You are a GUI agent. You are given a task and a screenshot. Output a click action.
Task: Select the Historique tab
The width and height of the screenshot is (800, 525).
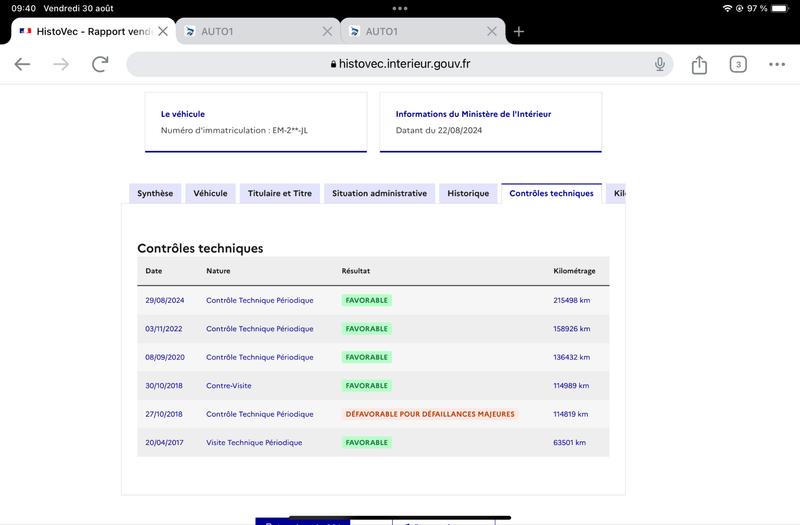[x=468, y=193]
